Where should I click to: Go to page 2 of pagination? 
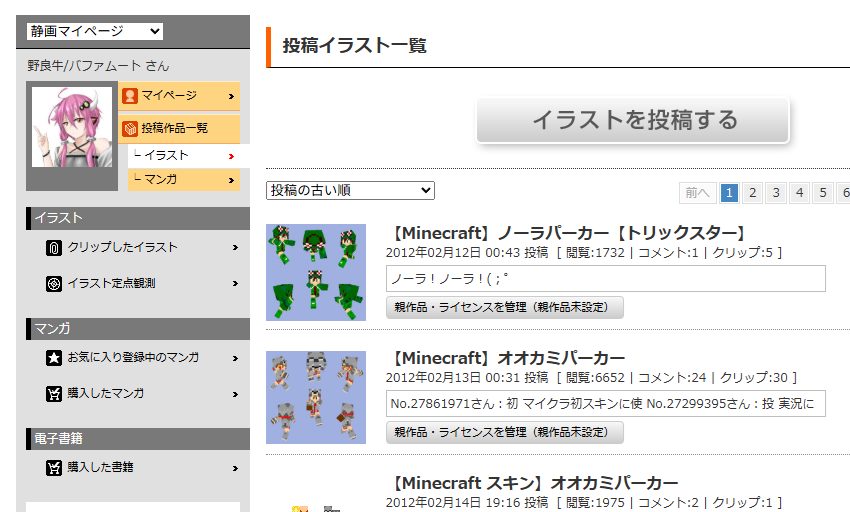tap(752, 193)
